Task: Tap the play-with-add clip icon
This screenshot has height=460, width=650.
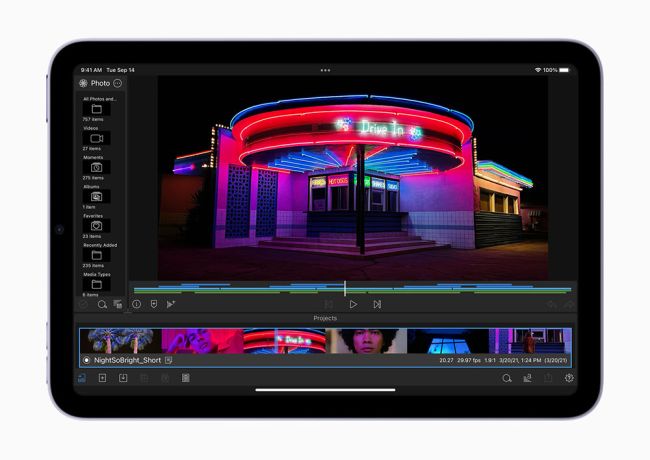Action: pyautogui.click(x=171, y=304)
